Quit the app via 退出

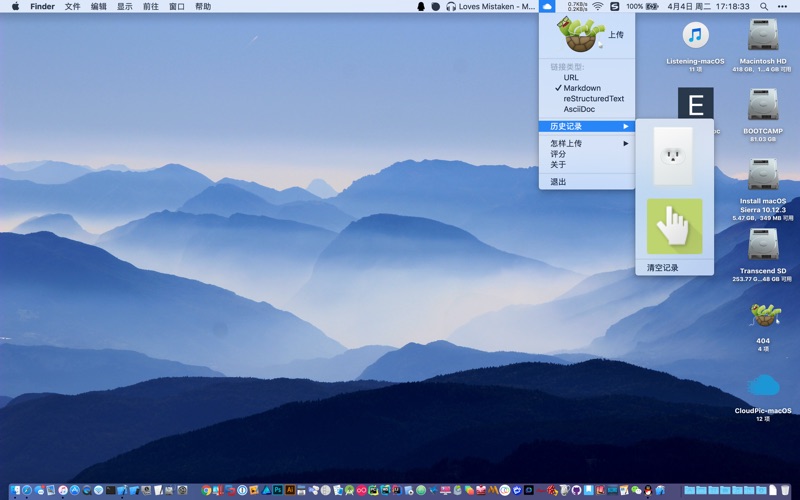click(558, 182)
